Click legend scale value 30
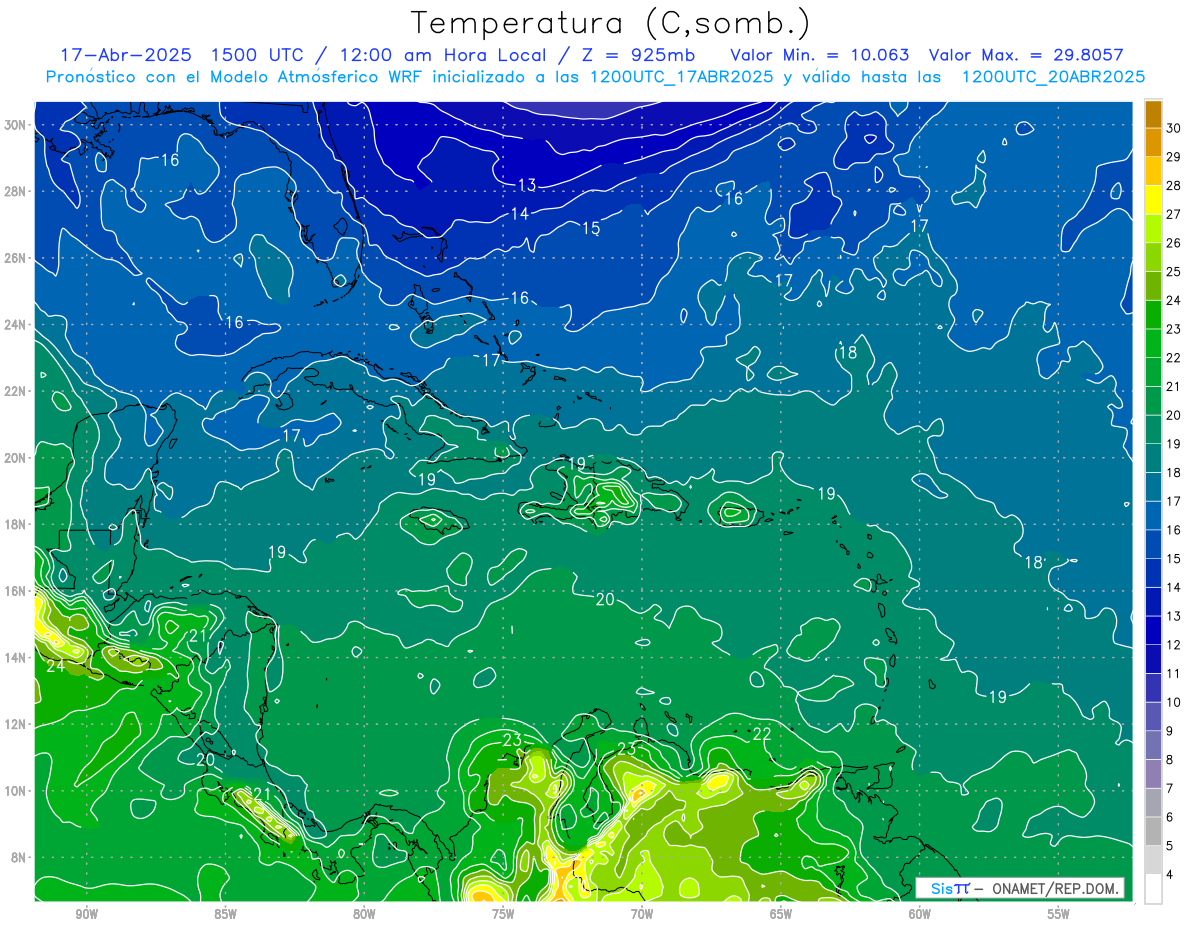 click(x=1174, y=127)
